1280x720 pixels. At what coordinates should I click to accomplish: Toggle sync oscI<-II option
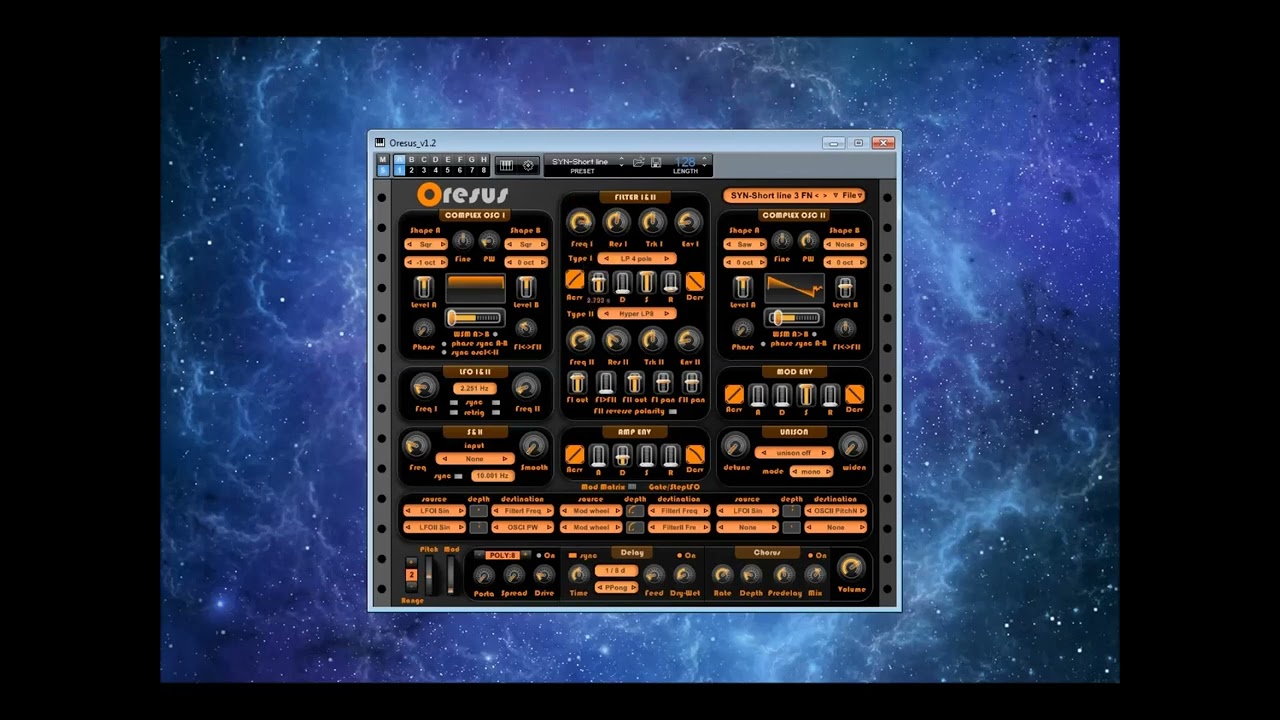pyautogui.click(x=445, y=353)
